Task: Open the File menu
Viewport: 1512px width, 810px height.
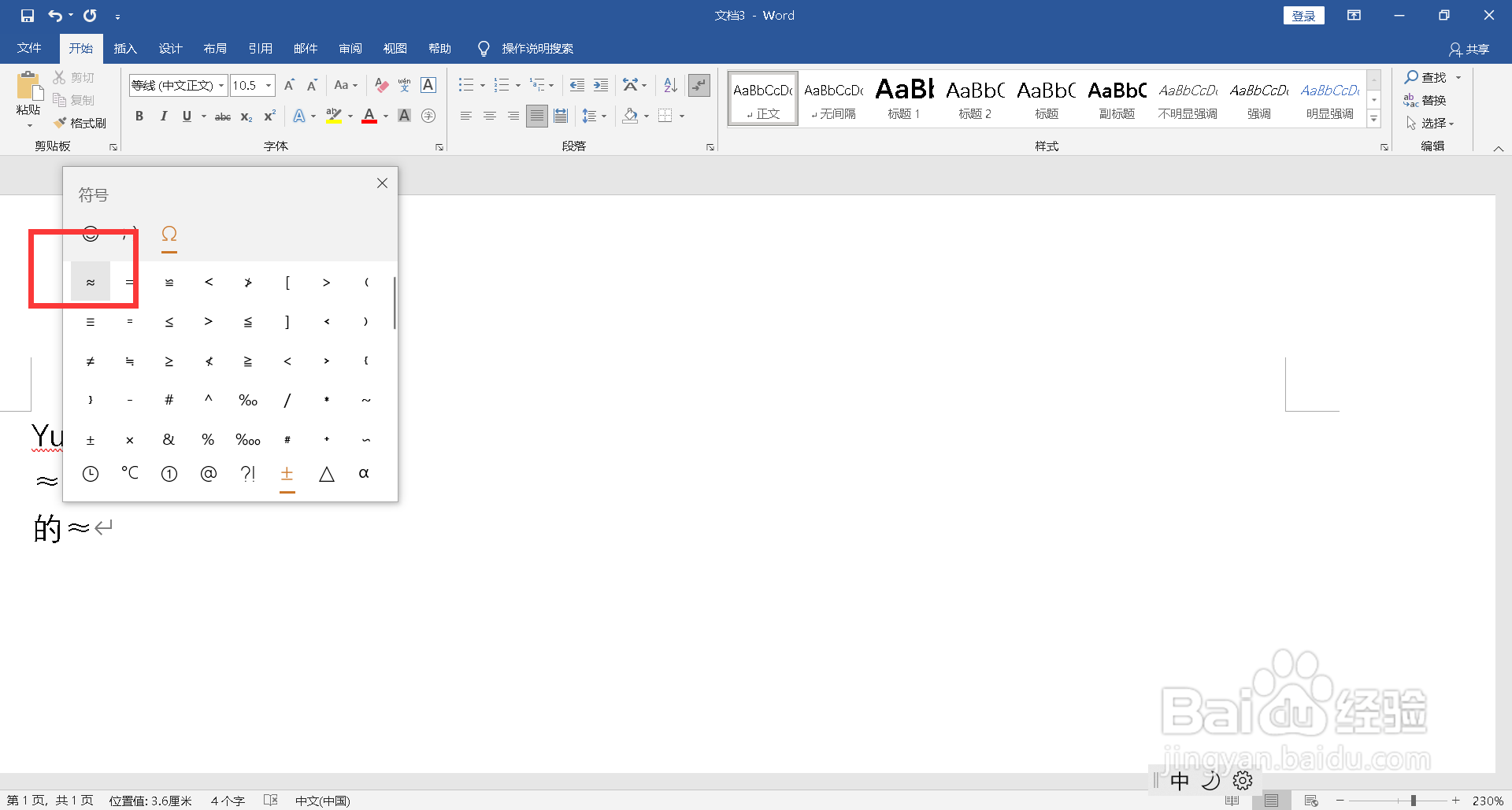Action: click(x=29, y=49)
